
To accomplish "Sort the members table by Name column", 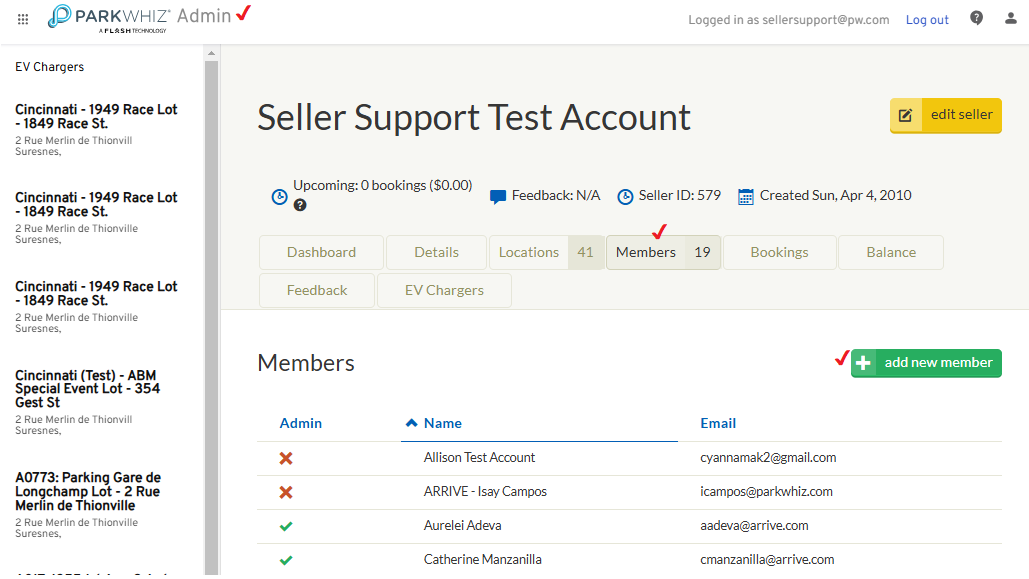I will 443,423.
